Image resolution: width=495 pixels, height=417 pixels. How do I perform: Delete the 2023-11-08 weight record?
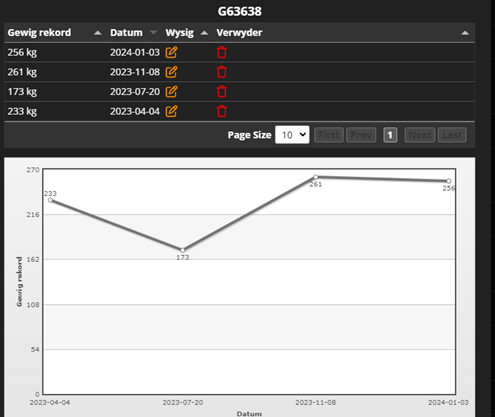click(x=222, y=72)
